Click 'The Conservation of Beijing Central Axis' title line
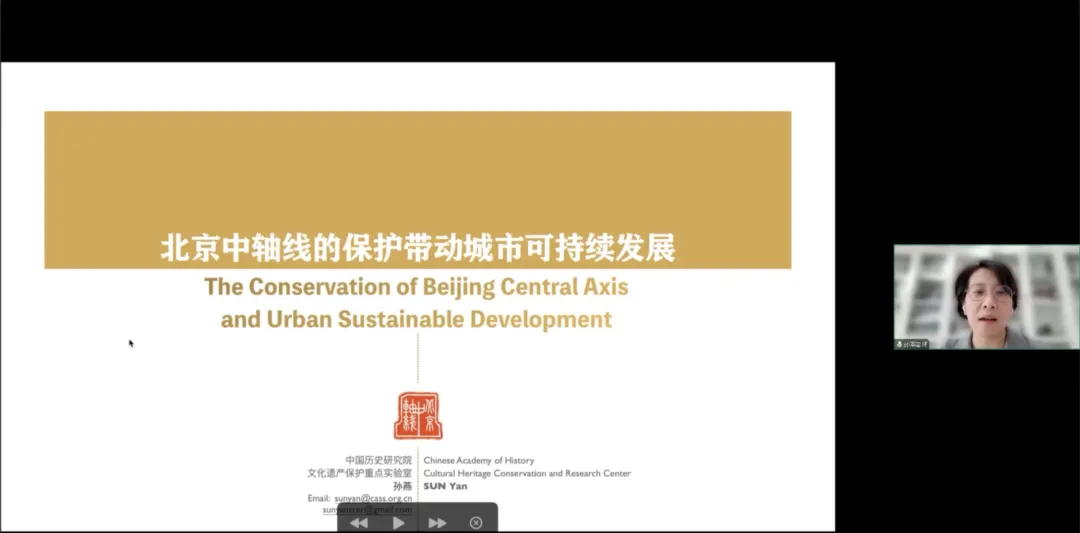 417,286
